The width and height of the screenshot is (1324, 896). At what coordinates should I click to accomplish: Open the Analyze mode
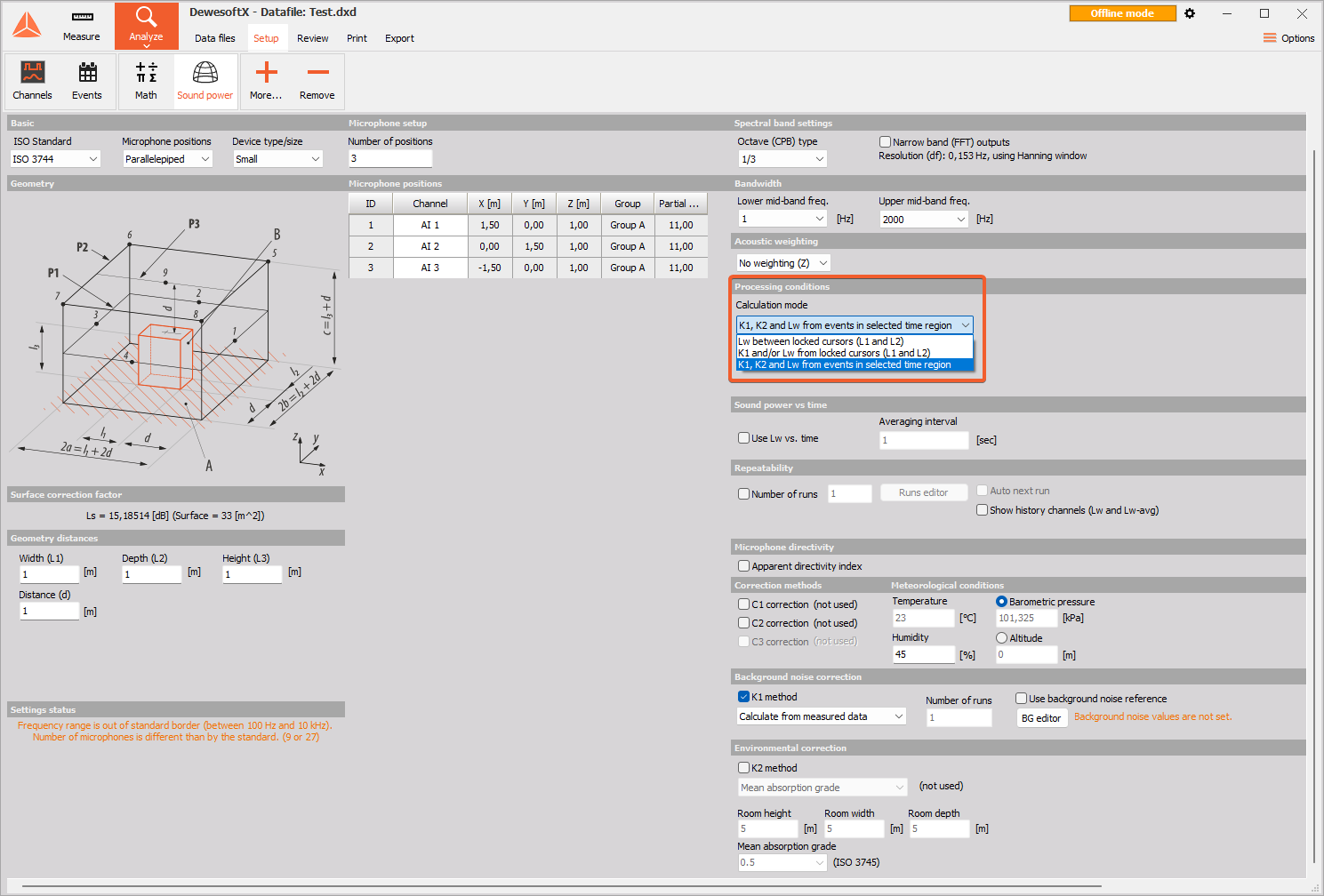(146, 25)
